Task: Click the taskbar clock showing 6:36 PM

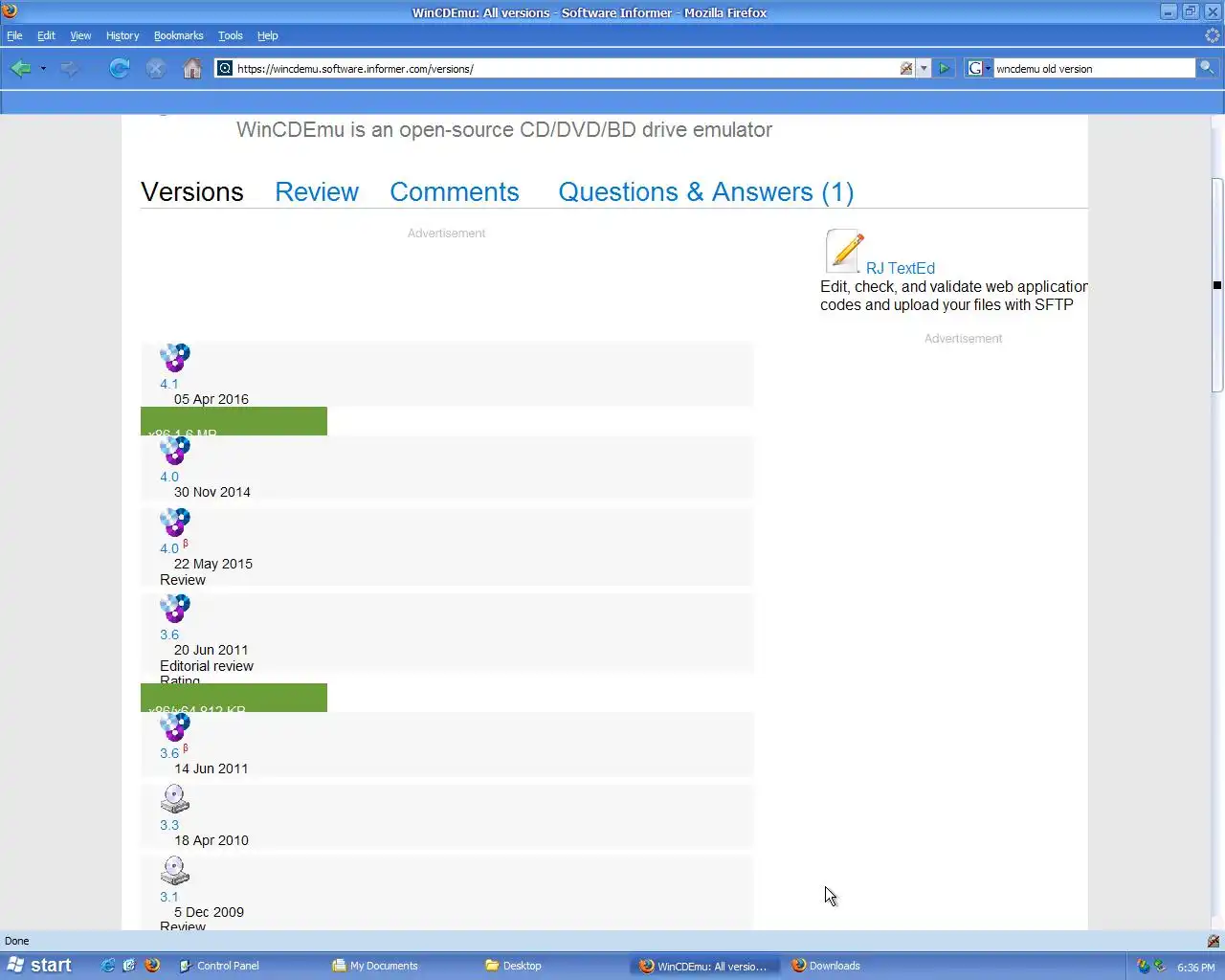Action: [x=1195, y=967]
